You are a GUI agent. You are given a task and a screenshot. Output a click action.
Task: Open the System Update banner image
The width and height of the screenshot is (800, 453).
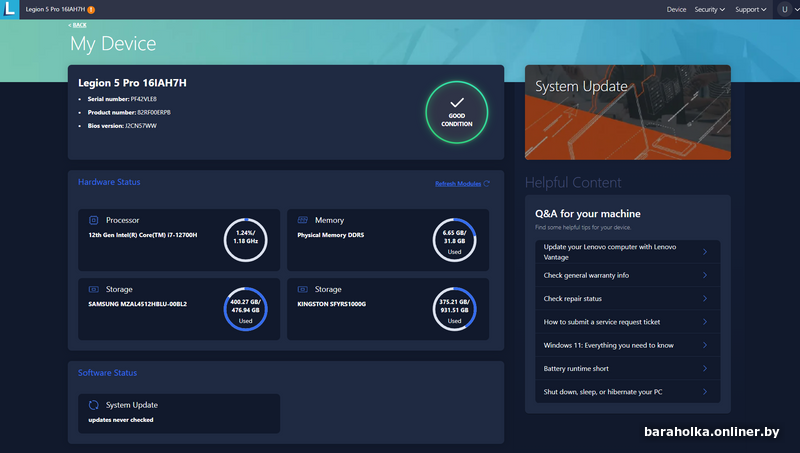tap(628, 112)
